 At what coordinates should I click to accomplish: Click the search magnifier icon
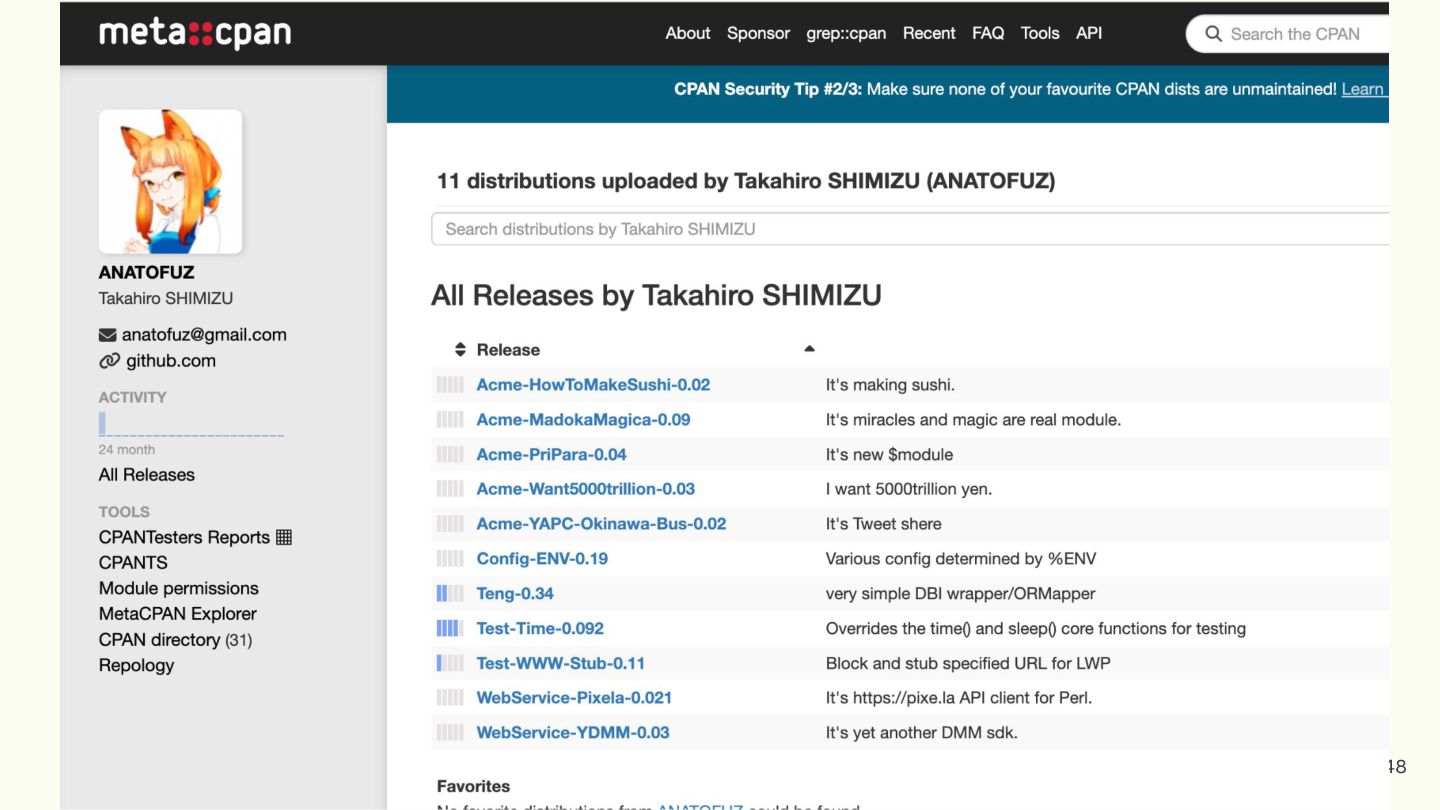1213,34
